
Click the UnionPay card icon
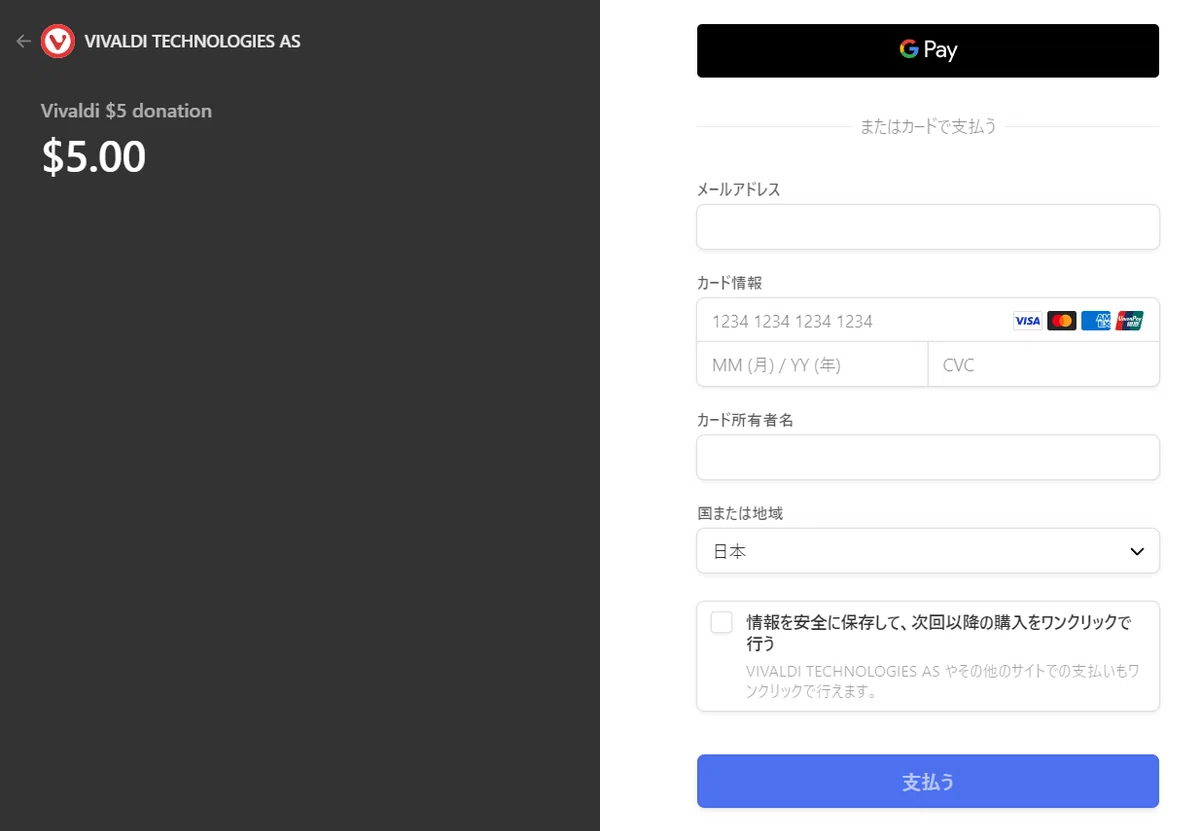tap(1129, 321)
